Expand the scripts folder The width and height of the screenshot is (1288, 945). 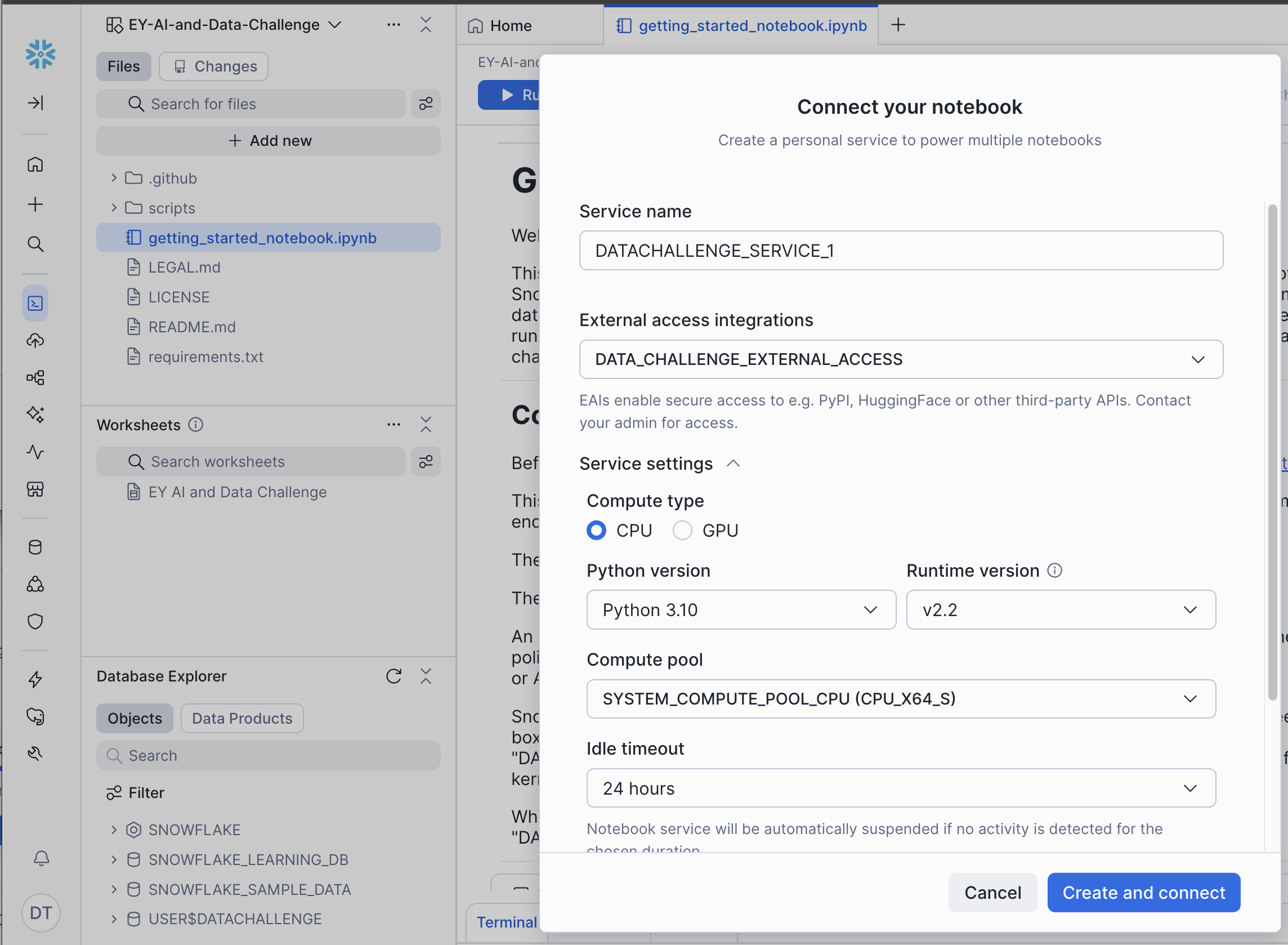[x=114, y=208]
